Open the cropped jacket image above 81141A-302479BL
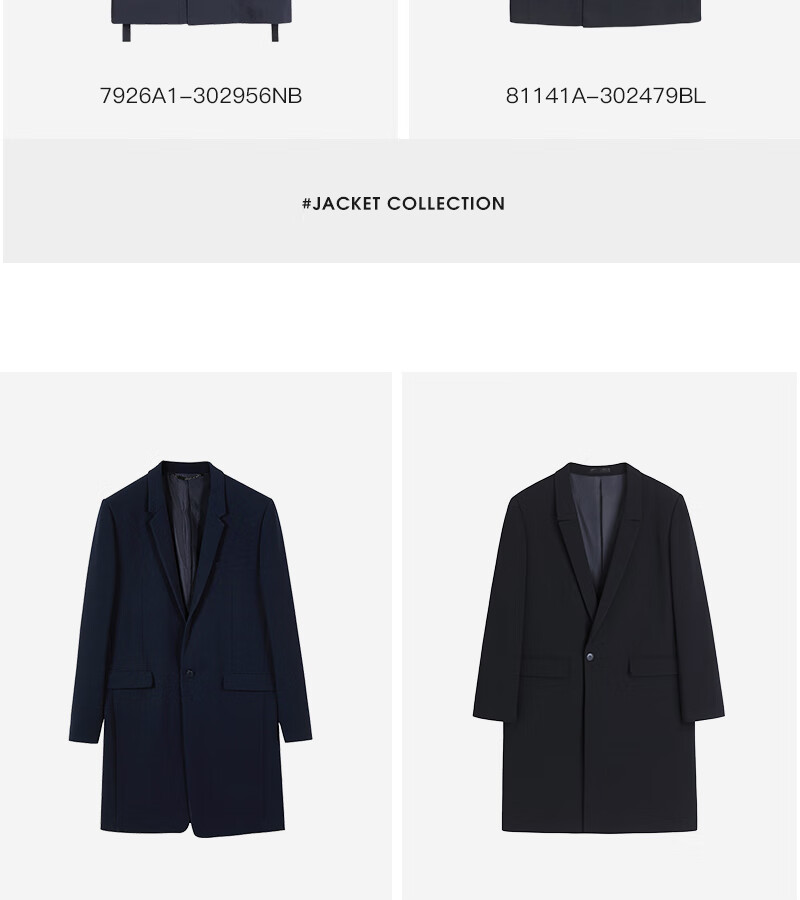800x900 pixels. point(605,13)
